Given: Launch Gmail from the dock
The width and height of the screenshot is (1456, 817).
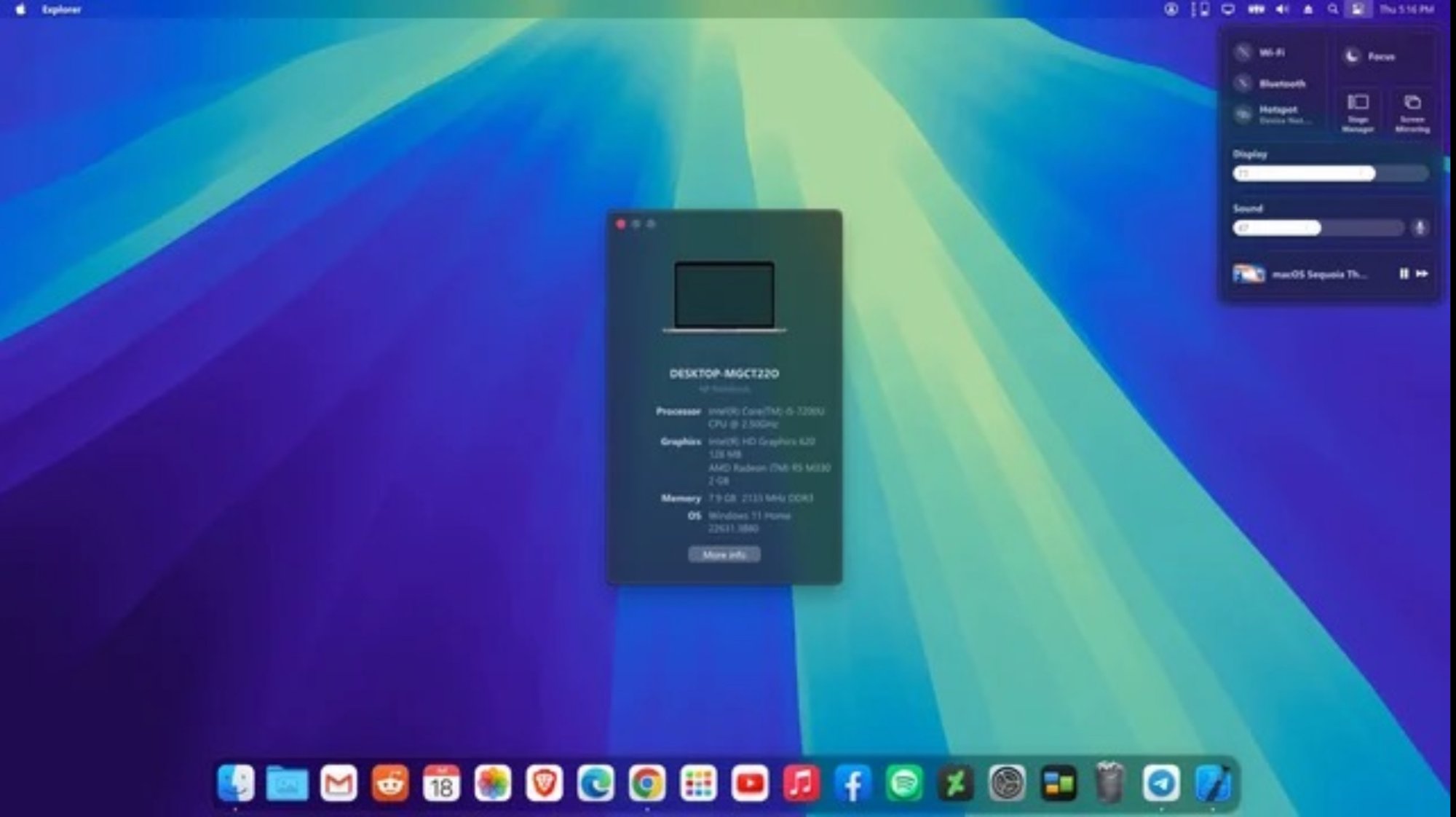Looking at the screenshot, I should 339,784.
